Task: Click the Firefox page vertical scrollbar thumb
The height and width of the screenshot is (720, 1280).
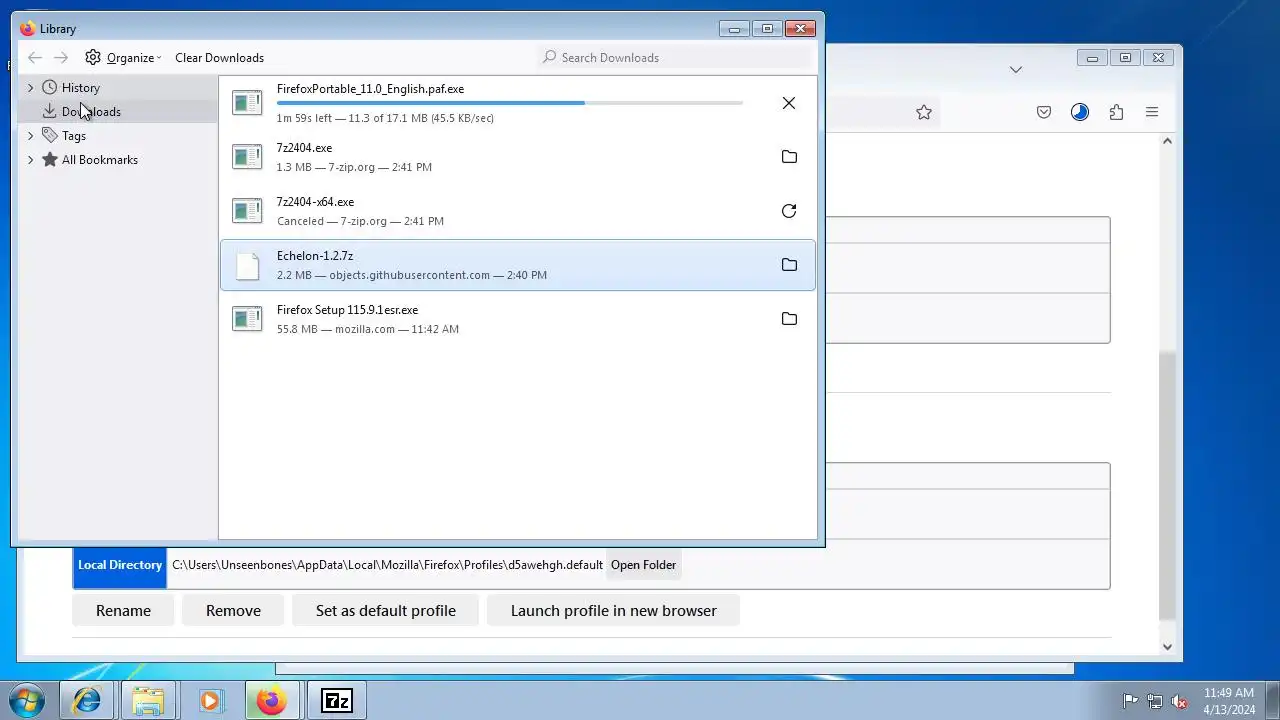Action: [x=1167, y=486]
